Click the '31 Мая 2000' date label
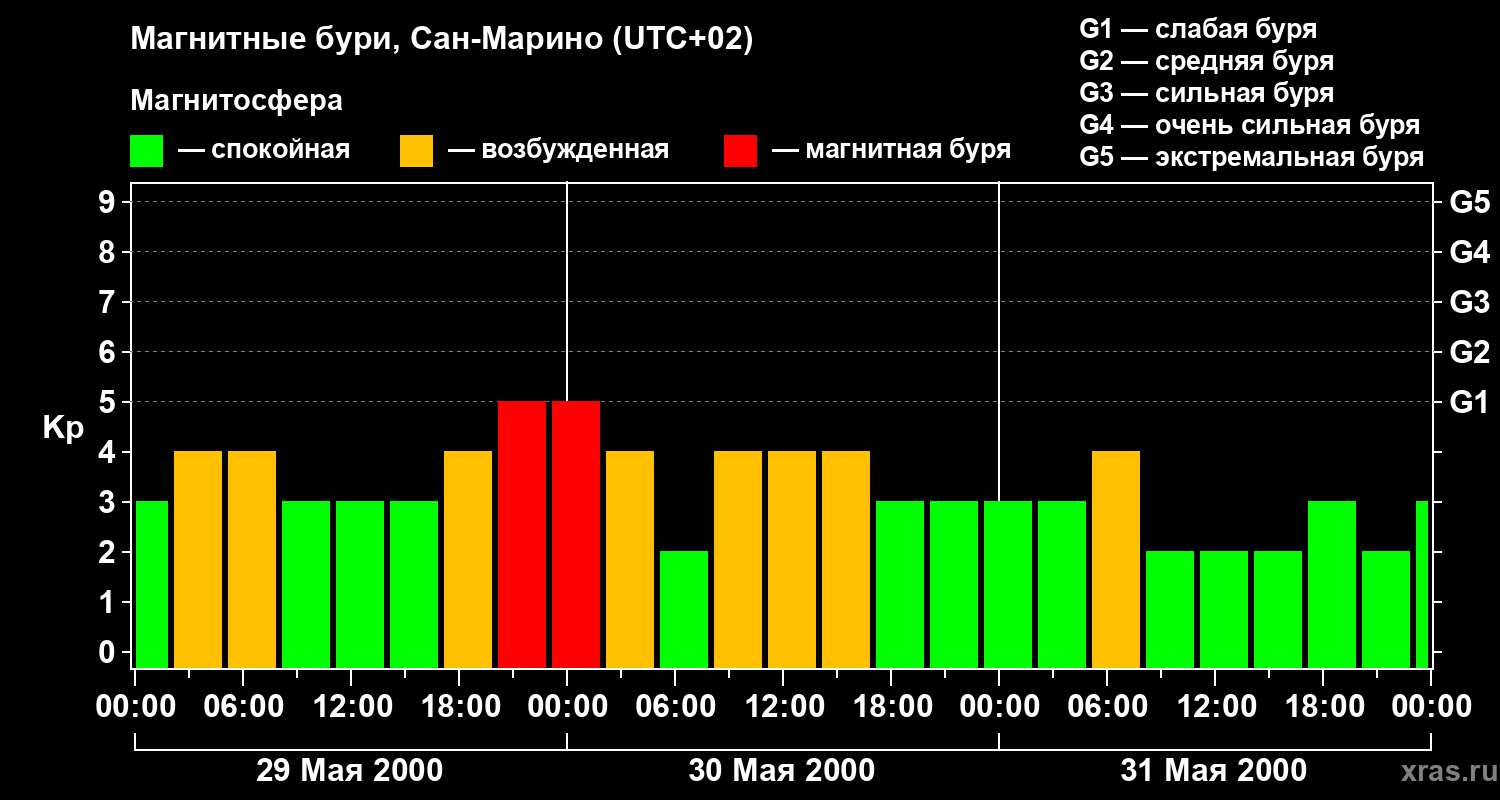 click(1214, 770)
